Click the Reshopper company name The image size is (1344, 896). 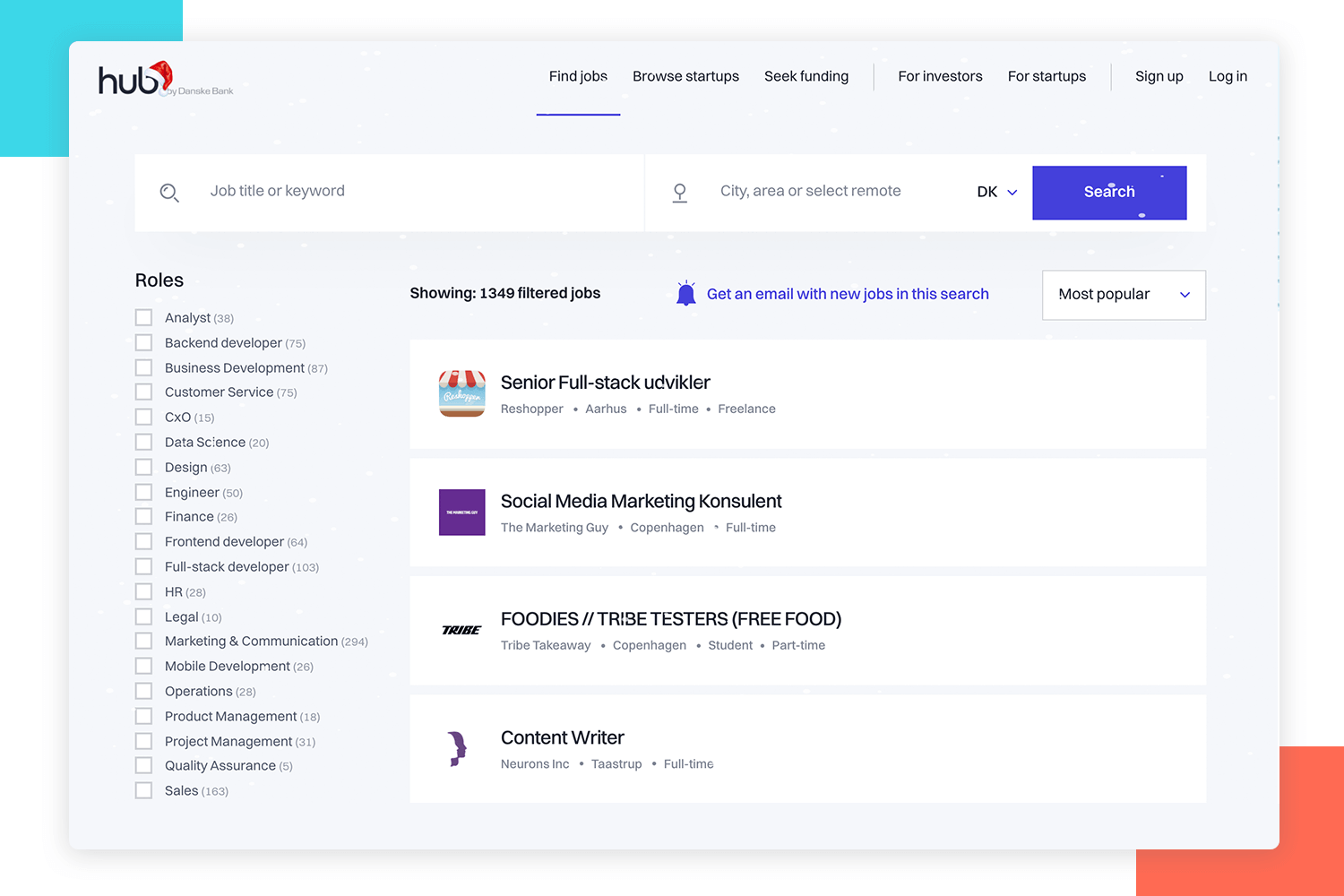tap(532, 409)
